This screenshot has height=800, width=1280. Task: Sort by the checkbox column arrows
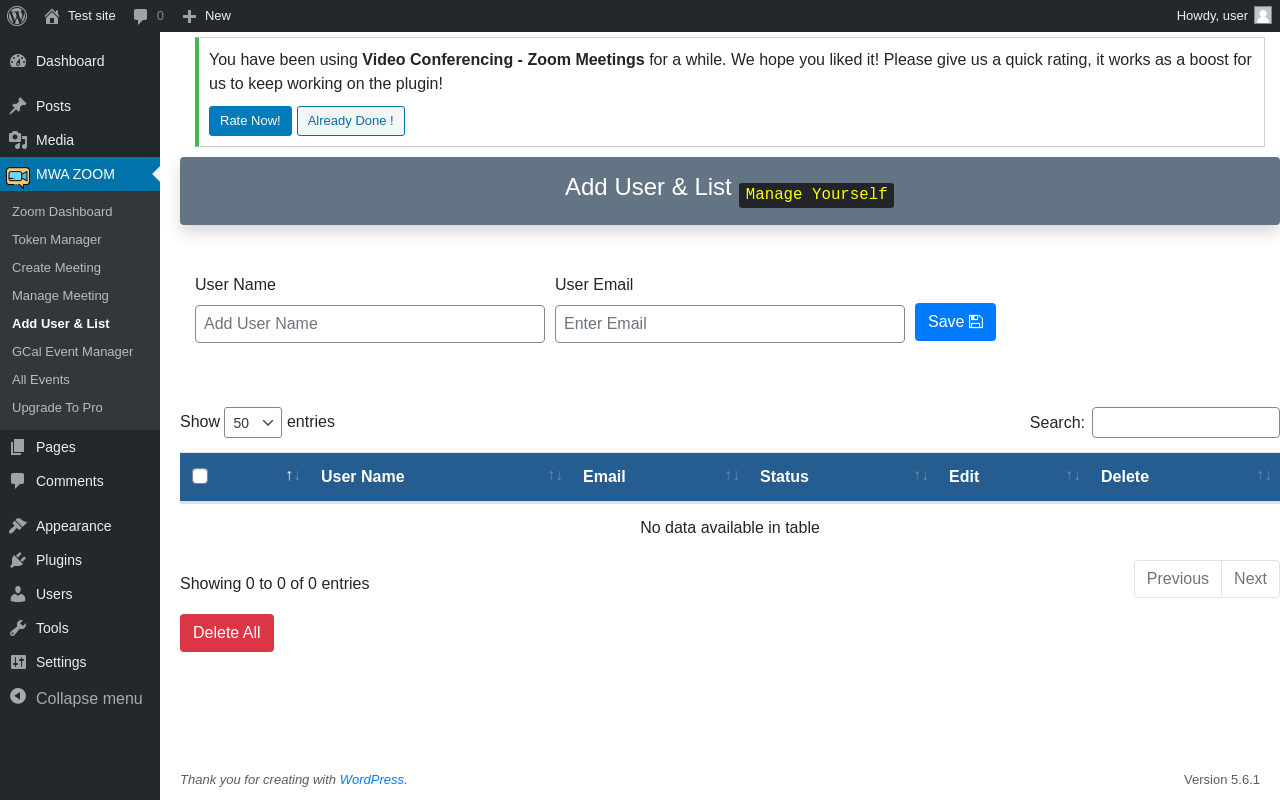point(293,475)
